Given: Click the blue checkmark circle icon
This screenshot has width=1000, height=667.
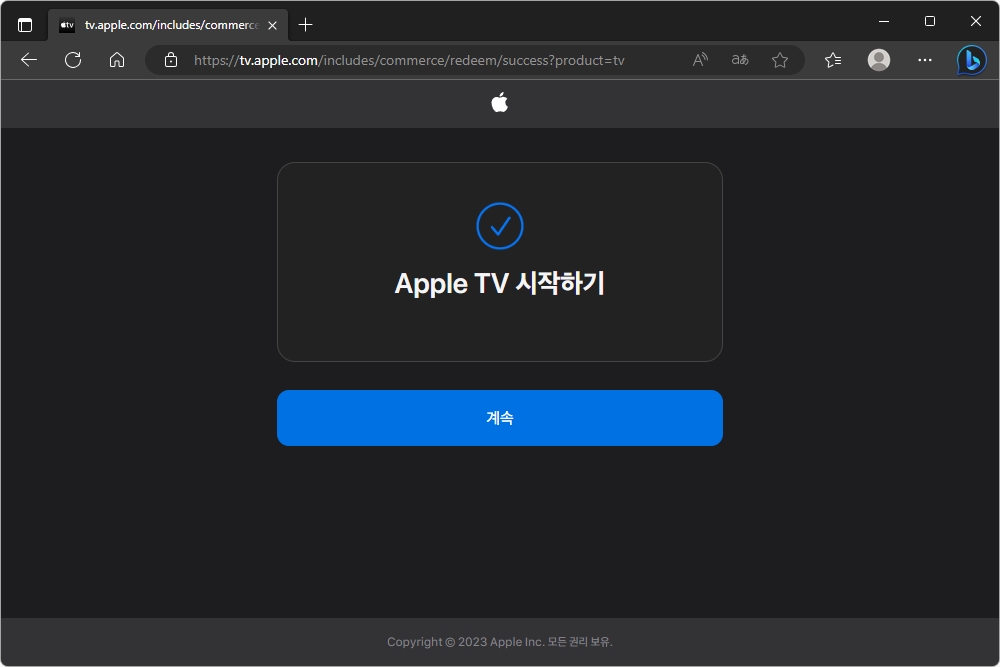Looking at the screenshot, I should point(499,226).
